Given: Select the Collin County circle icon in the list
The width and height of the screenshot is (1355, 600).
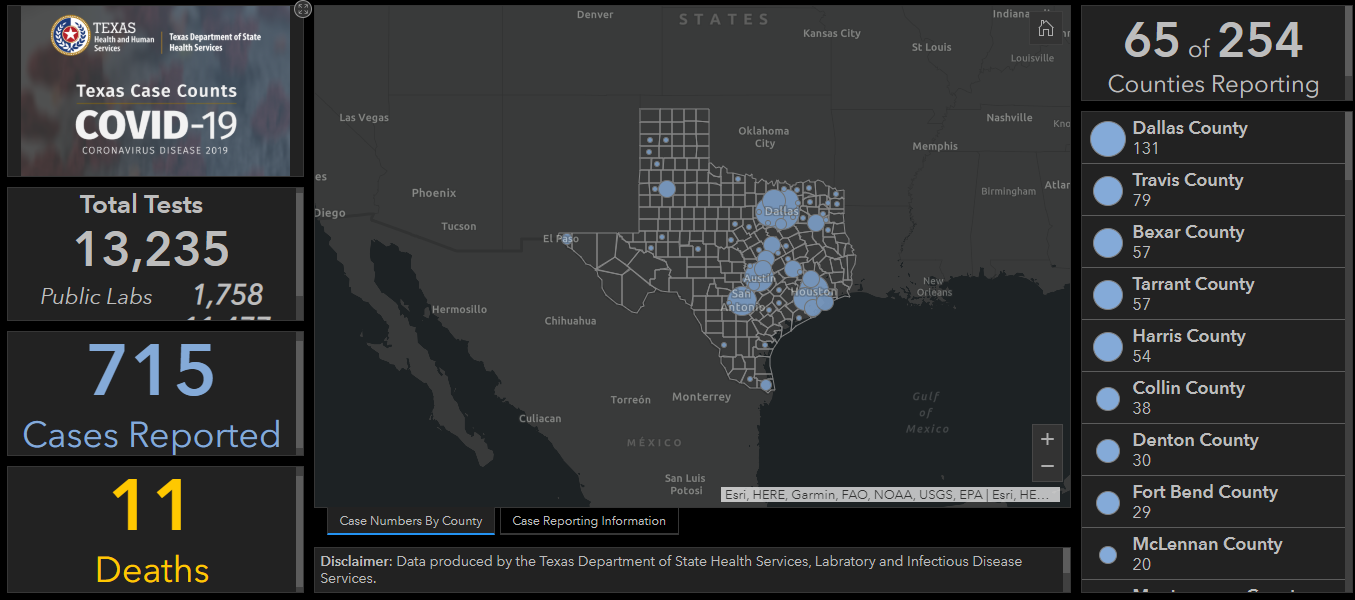Looking at the screenshot, I should (x=1107, y=398).
